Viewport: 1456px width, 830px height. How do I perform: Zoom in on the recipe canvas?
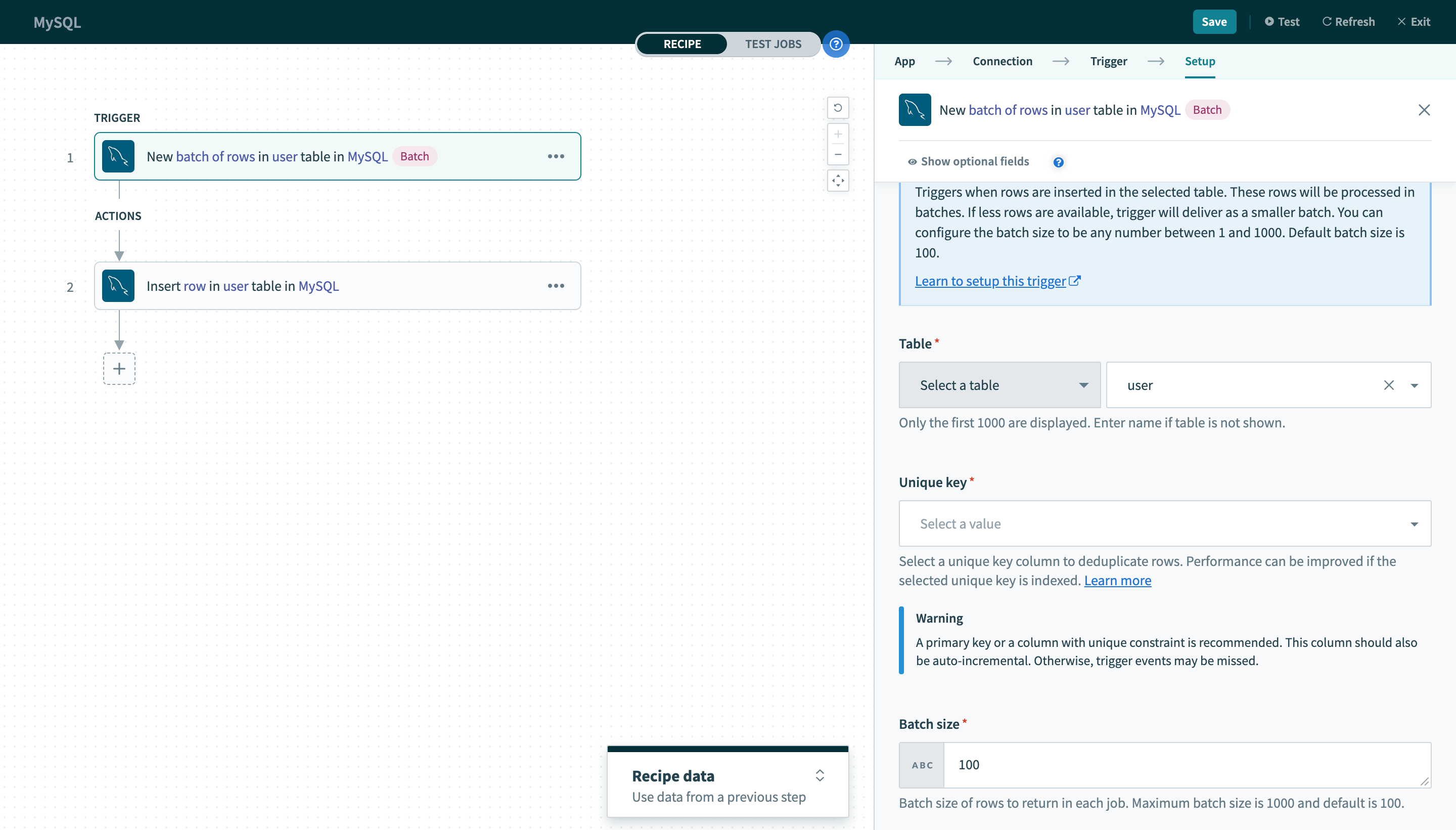[x=837, y=135]
